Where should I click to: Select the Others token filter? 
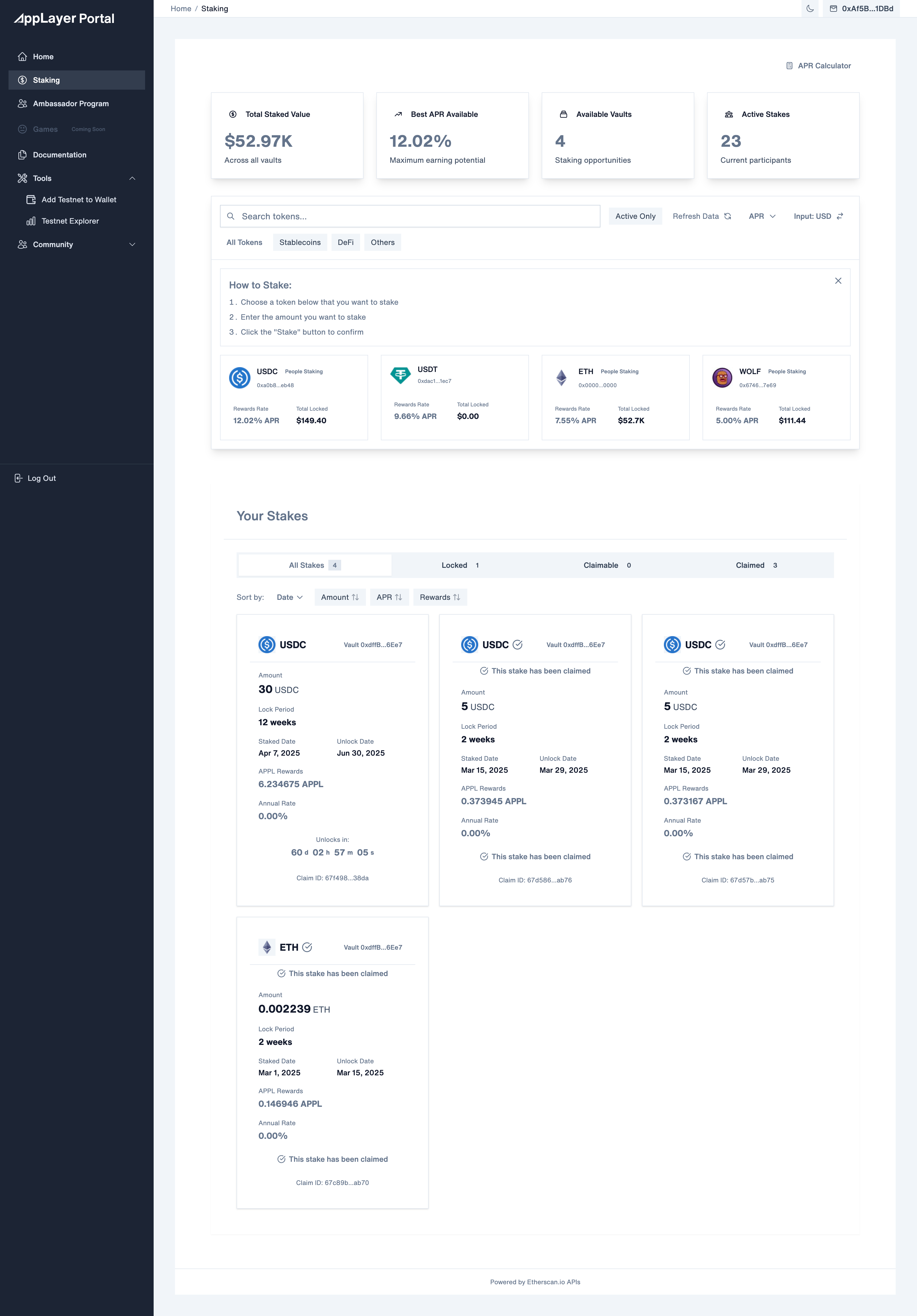[382, 243]
